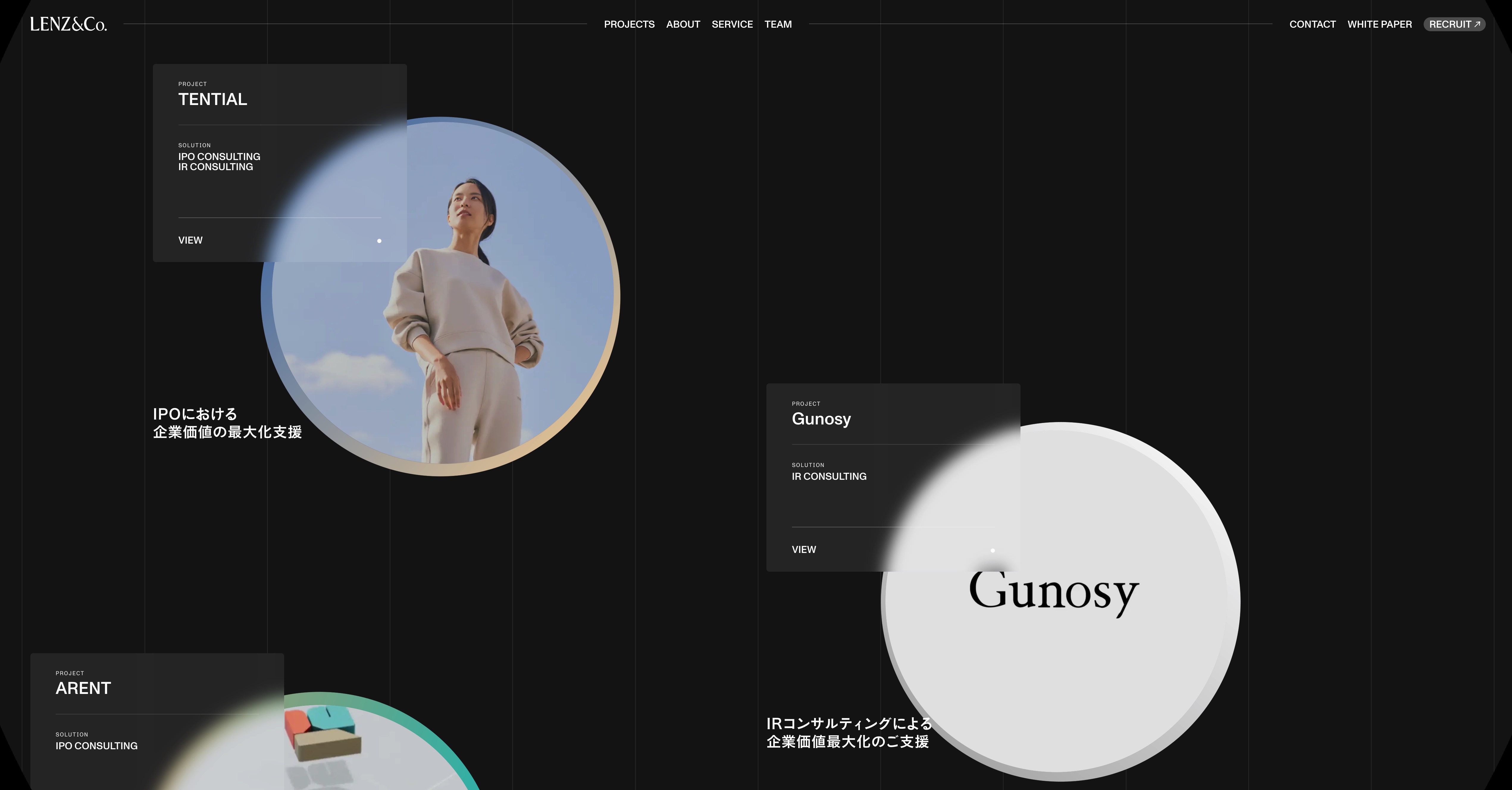This screenshot has width=1512, height=790.
Task: Click VIEW on the Gunosy card
Action: coord(803,549)
